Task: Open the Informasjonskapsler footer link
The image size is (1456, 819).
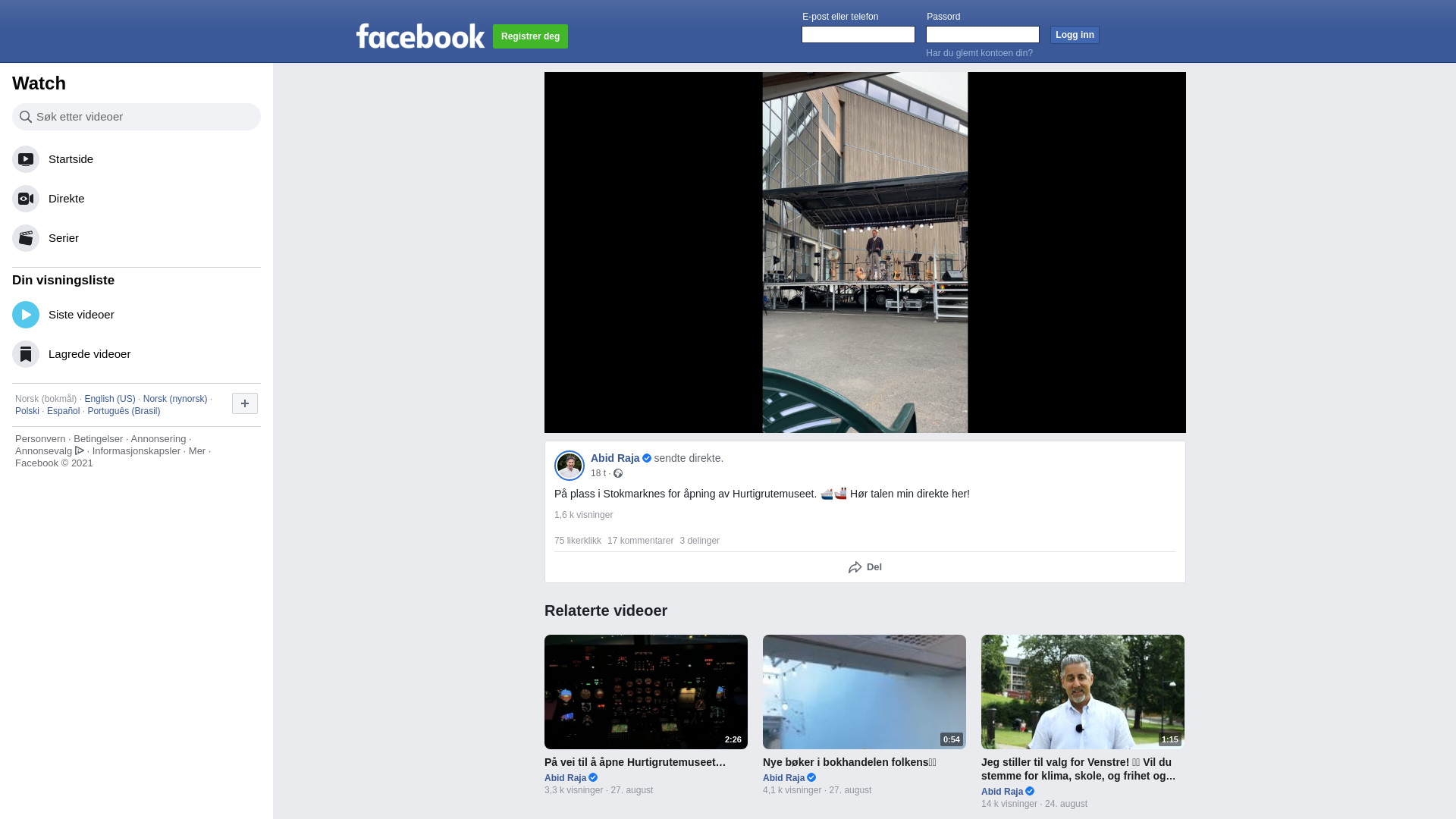Action: [x=136, y=451]
